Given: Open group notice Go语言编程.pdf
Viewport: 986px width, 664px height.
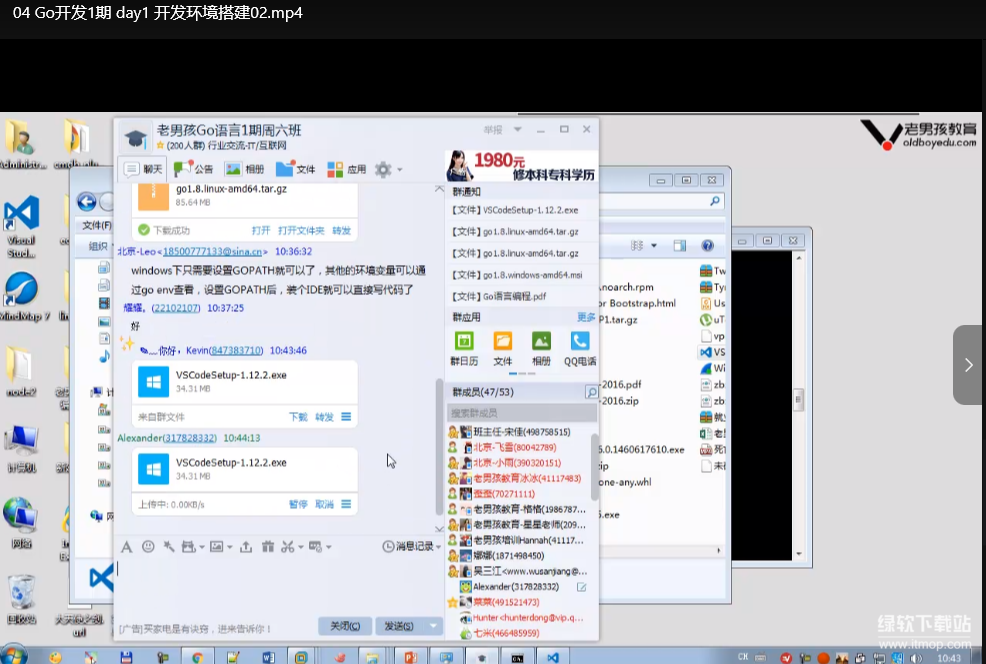Looking at the screenshot, I should click(499, 296).
